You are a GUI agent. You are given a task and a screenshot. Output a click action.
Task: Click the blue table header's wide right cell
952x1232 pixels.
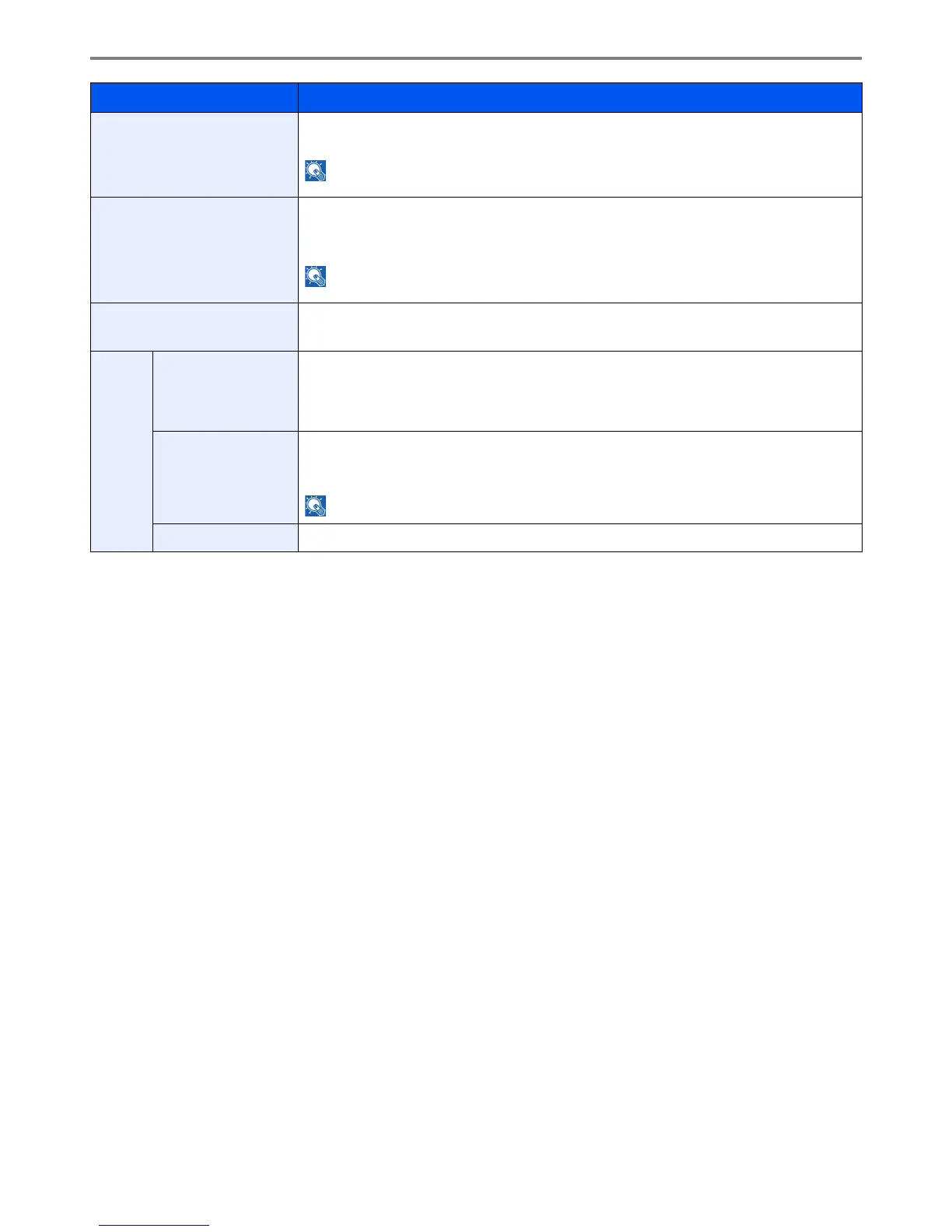tap(580, 98)
